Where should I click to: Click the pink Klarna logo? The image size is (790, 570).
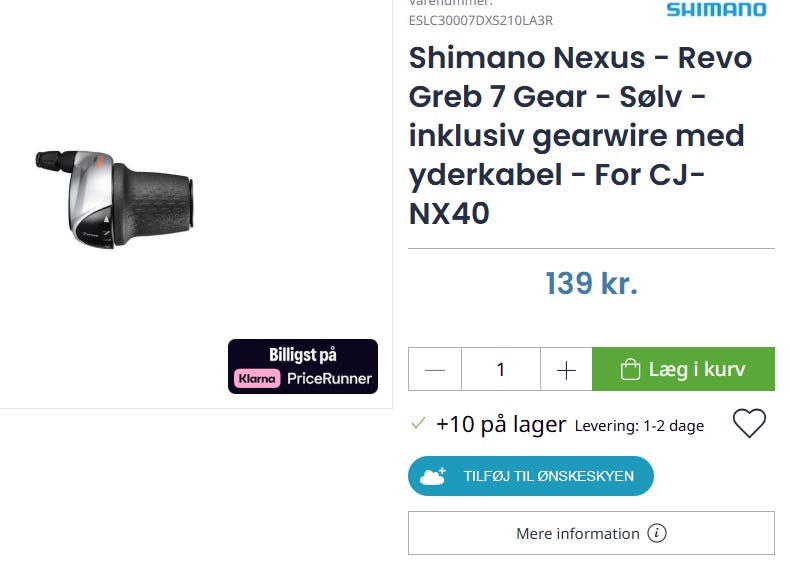click(258, 379)
